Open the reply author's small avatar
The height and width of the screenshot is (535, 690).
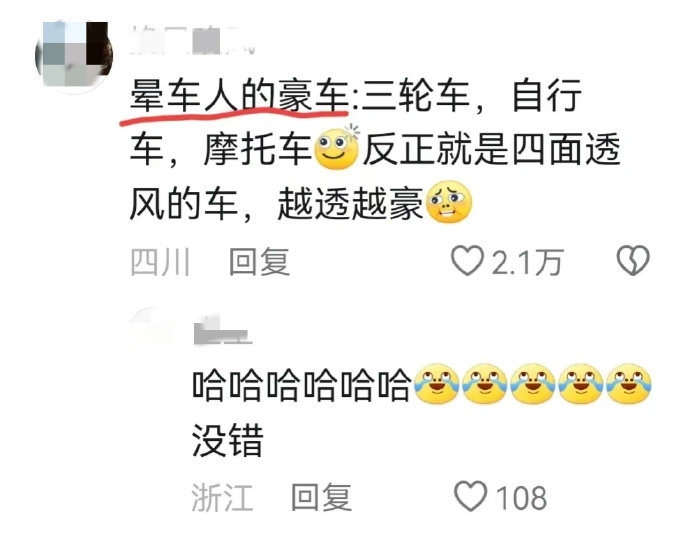pos(150,326)
